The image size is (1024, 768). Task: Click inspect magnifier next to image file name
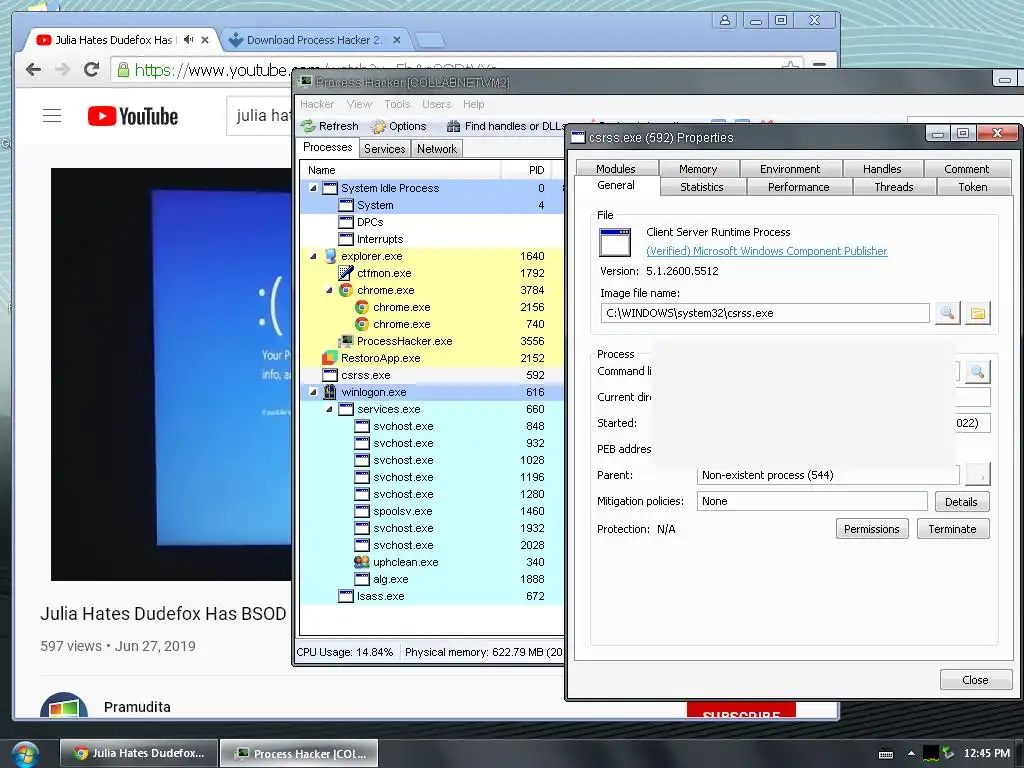948,313
